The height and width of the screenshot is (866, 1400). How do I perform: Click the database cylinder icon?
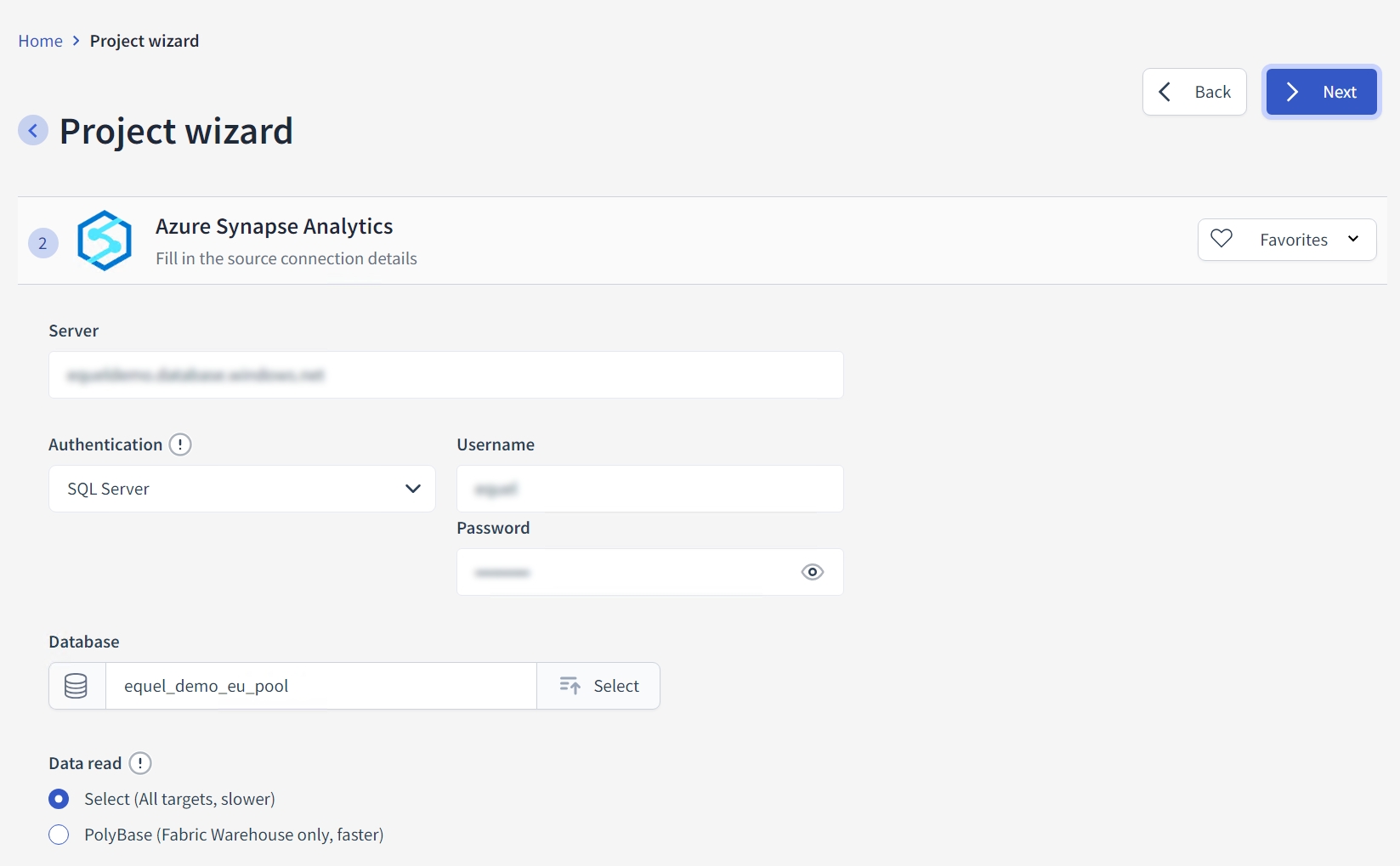tap(77, 686)
